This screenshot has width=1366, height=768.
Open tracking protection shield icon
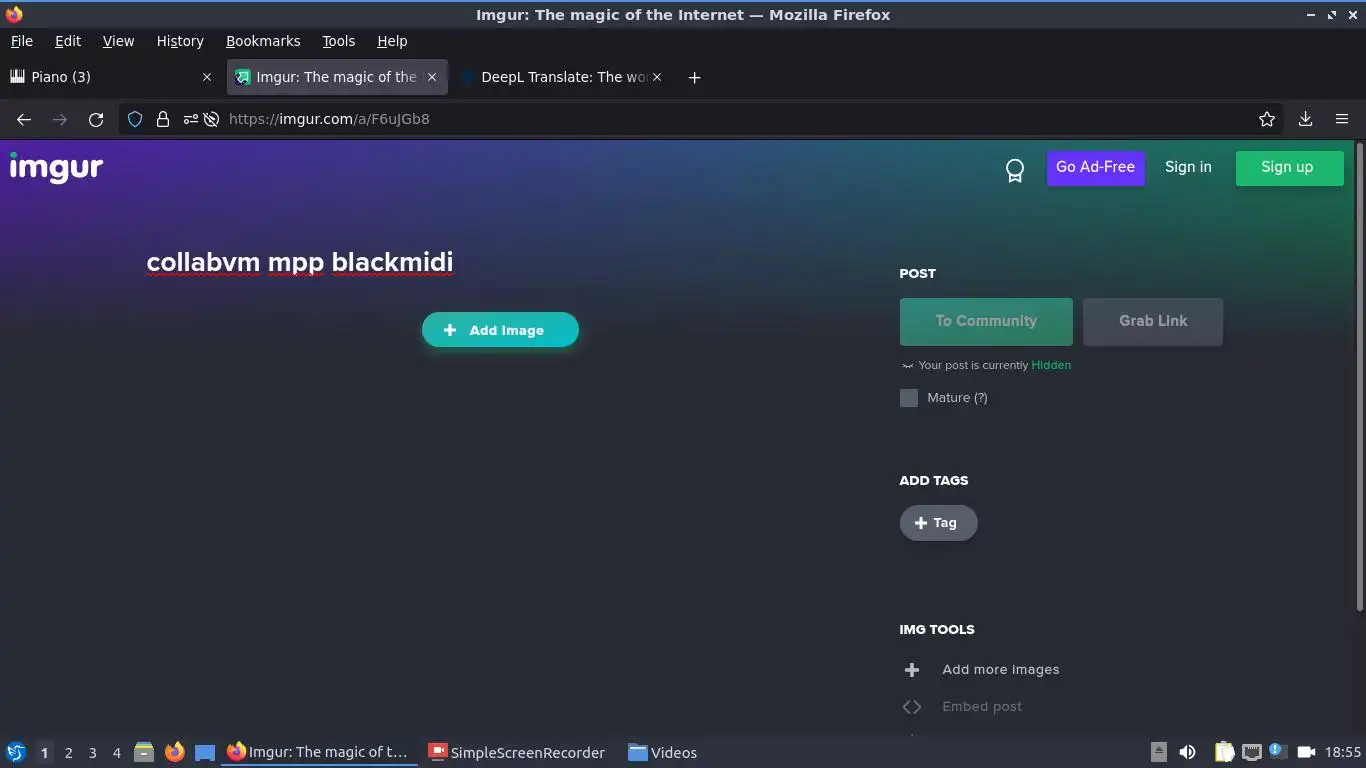(135, 119)
